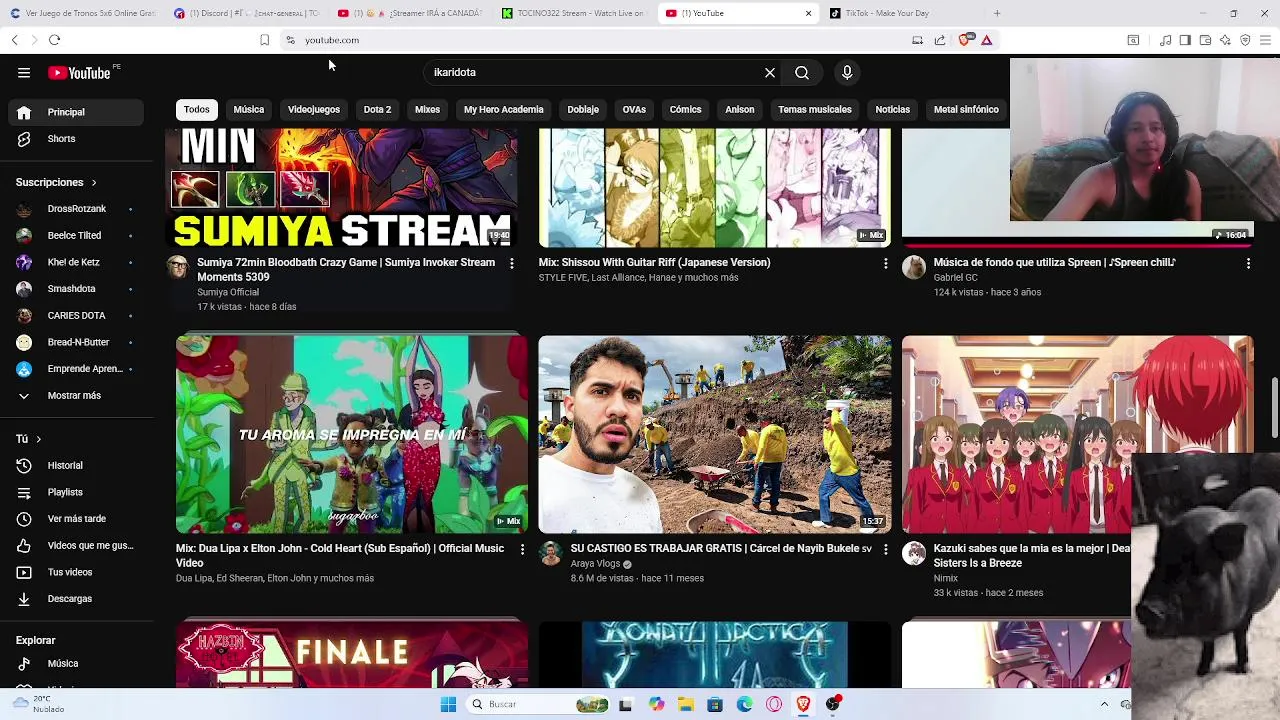Click the search field containing ikaridota

click(595, 72)
